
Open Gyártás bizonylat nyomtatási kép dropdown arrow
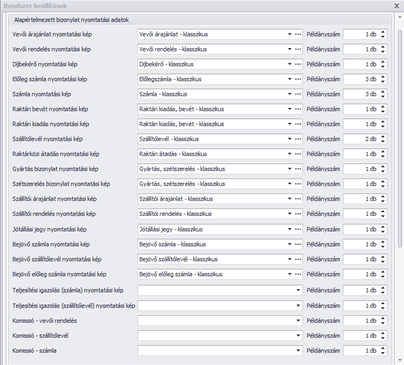click(x=289, y=169)
